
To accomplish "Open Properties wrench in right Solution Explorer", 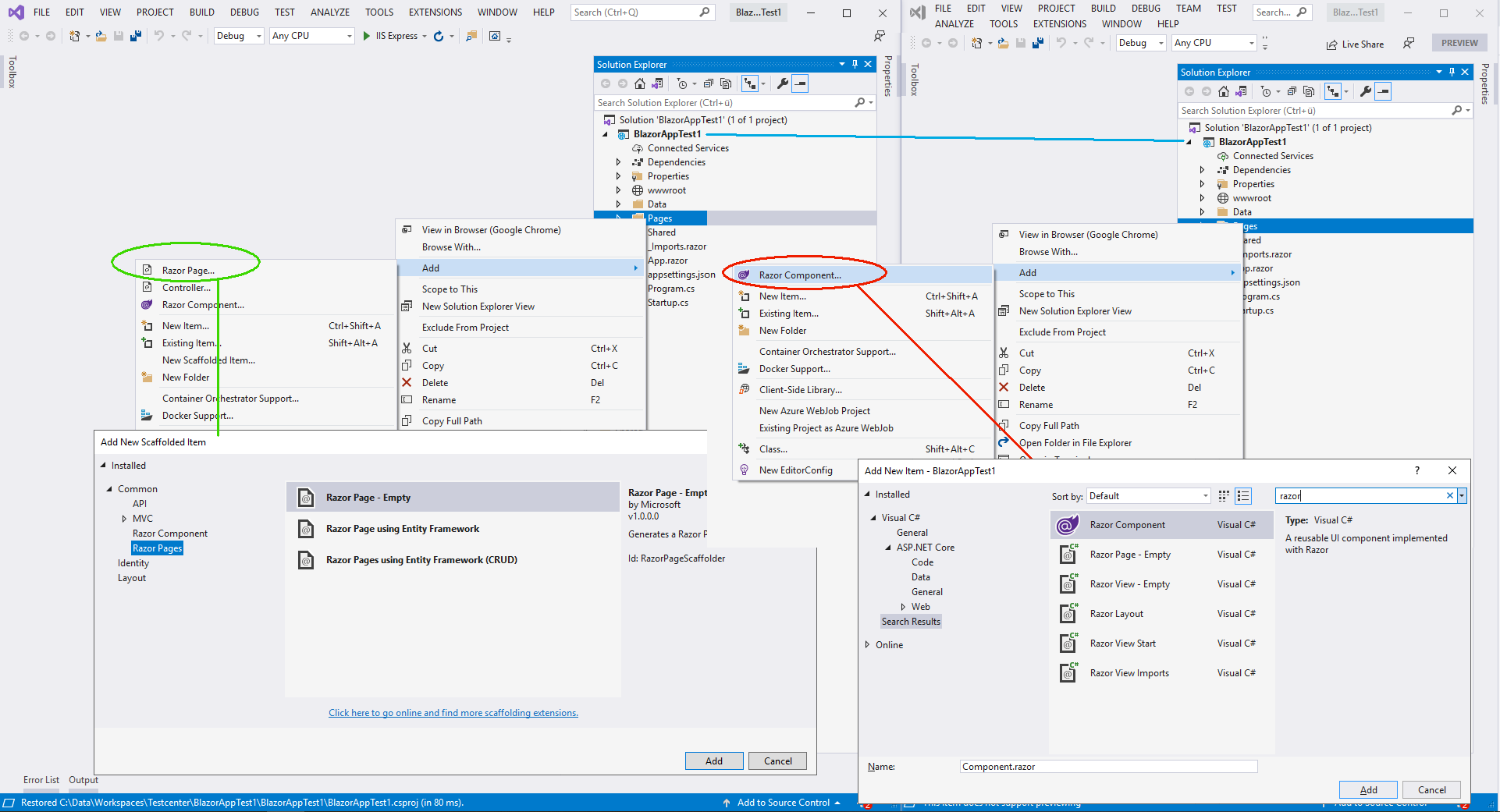I will (1366, 91).
